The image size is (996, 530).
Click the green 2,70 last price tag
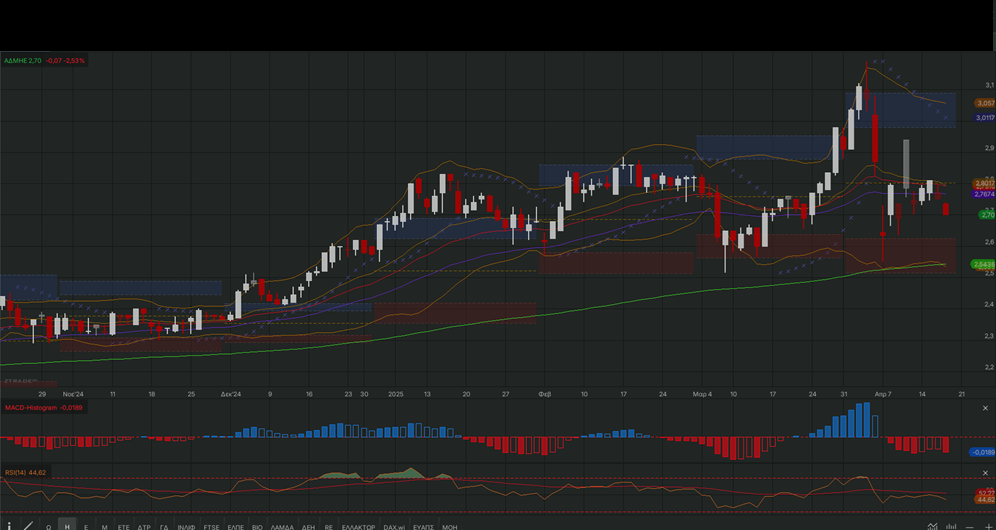988,215
